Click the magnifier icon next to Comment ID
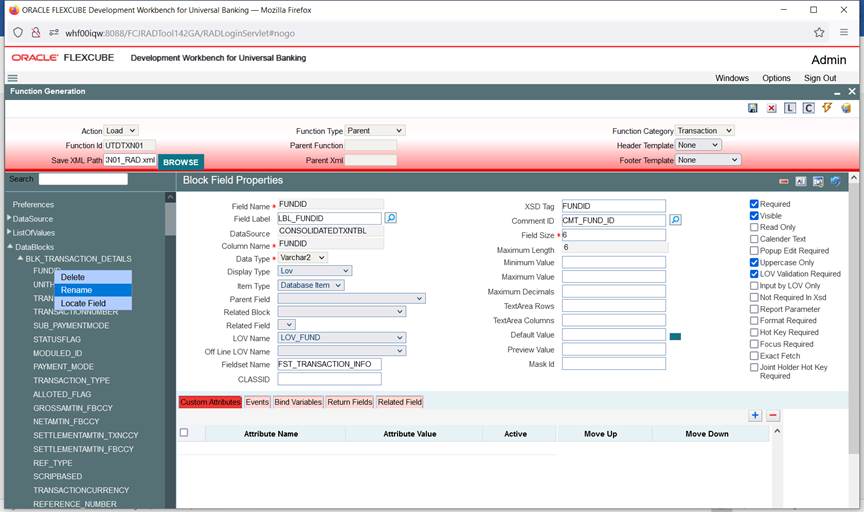This screenshot has width=864, height=512. point(676,220)
